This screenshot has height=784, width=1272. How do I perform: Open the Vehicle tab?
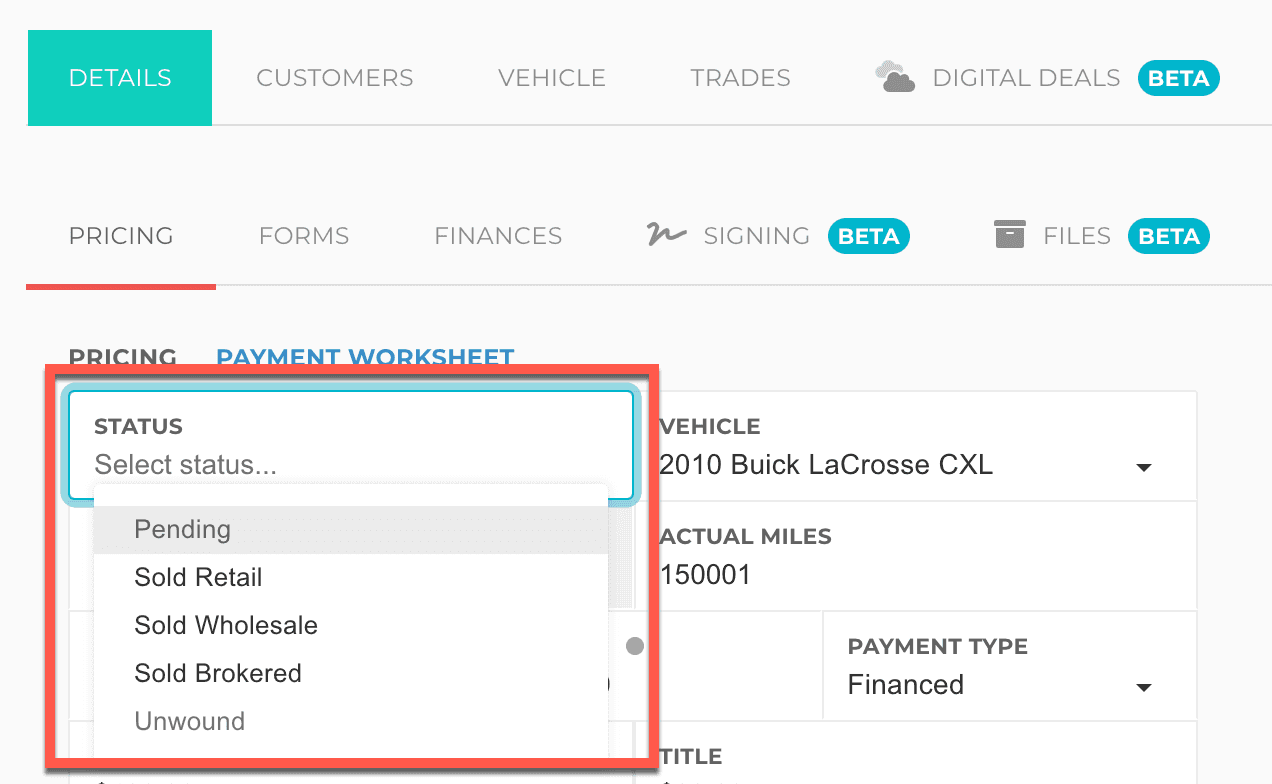[x=552, y=78]
